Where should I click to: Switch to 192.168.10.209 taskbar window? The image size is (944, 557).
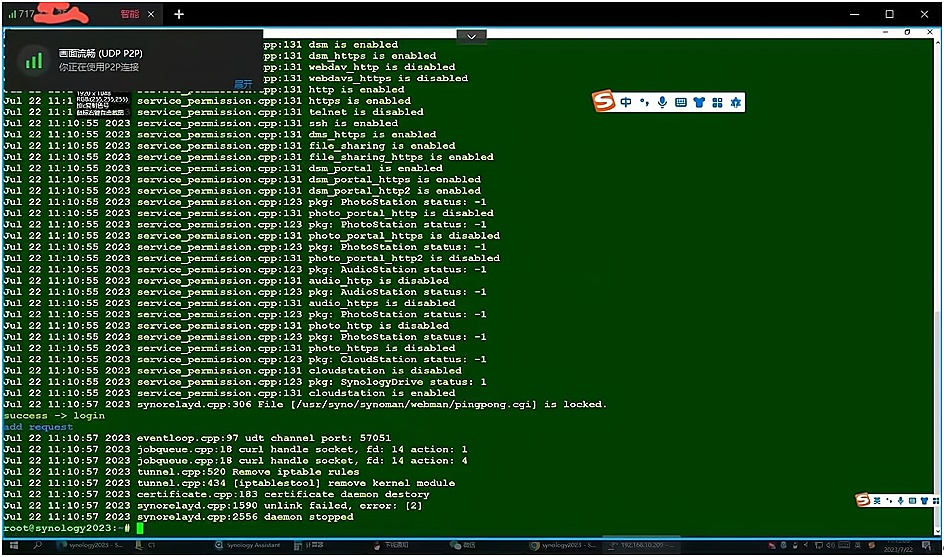(642, 546)
